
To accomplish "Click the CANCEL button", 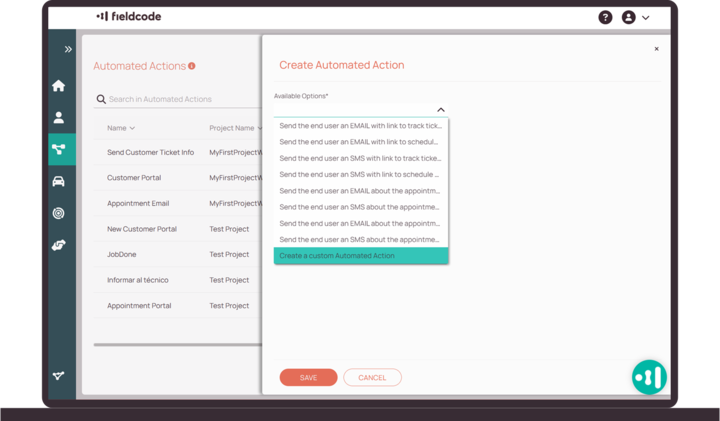I will 372,378.
